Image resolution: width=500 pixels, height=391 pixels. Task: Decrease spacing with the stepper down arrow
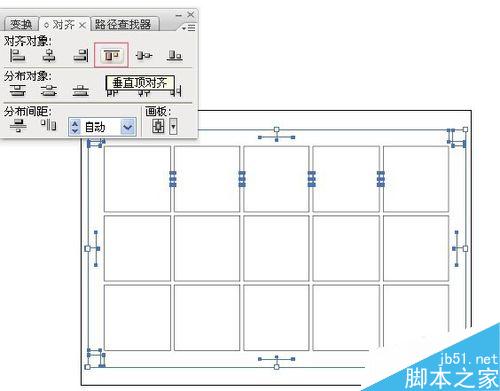coord(75,131)
